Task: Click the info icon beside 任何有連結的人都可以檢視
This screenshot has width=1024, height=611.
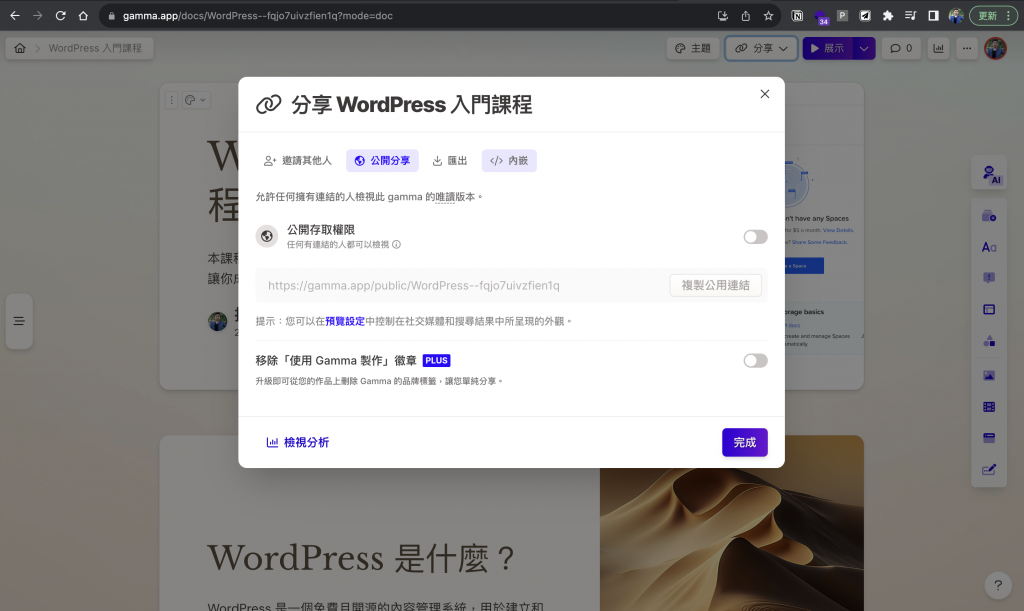Action: coord(396,245)
